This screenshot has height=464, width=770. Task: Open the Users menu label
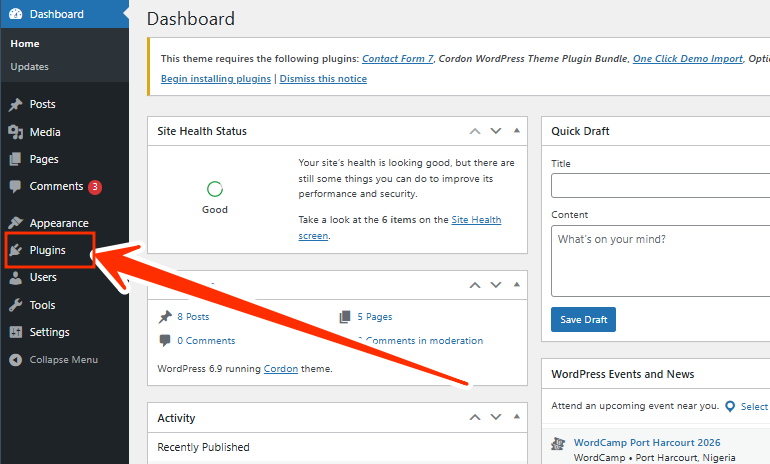pyautogui.click(x=43, y=277)
